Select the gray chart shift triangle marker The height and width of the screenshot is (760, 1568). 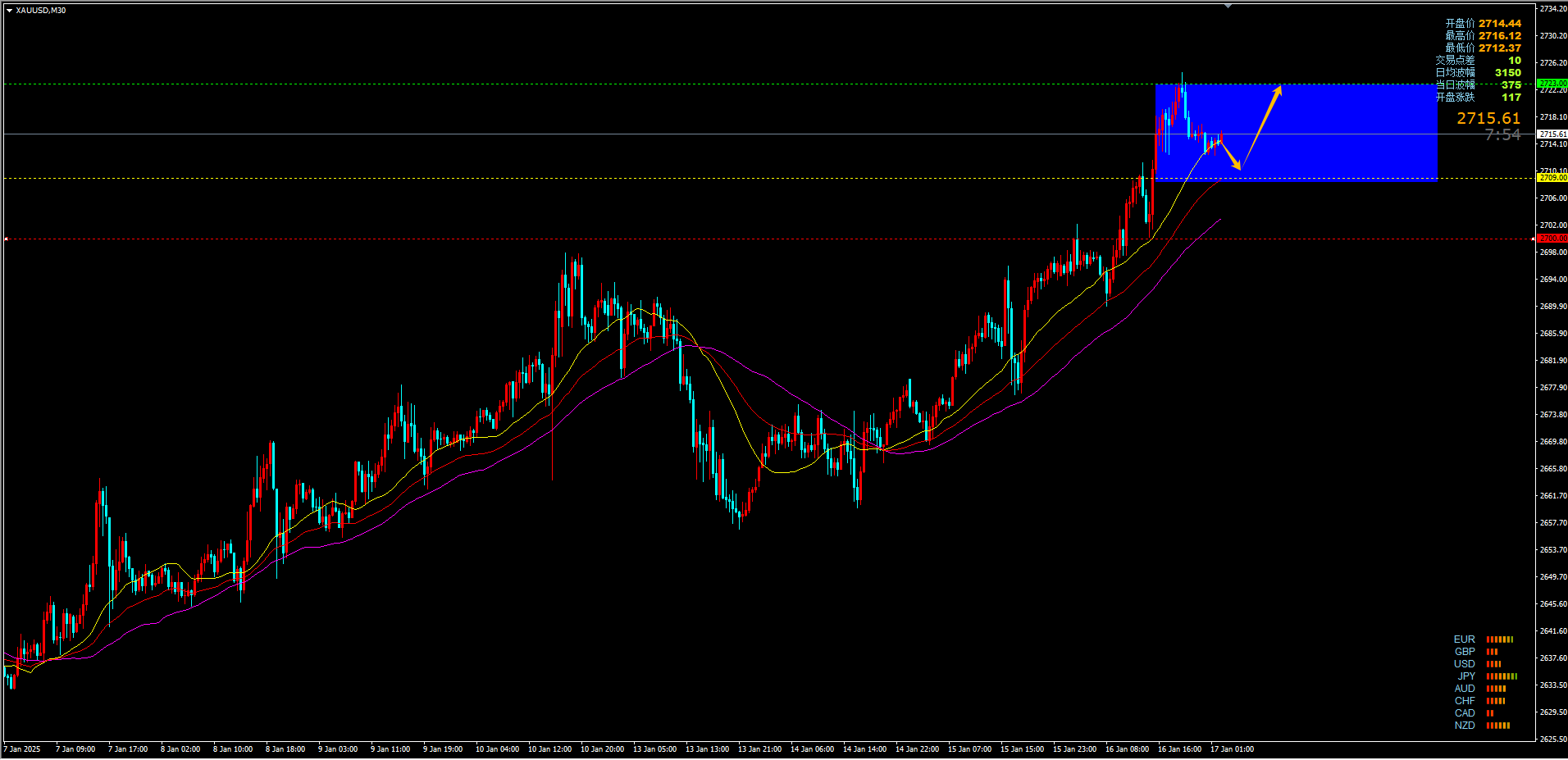(1228, 6)
